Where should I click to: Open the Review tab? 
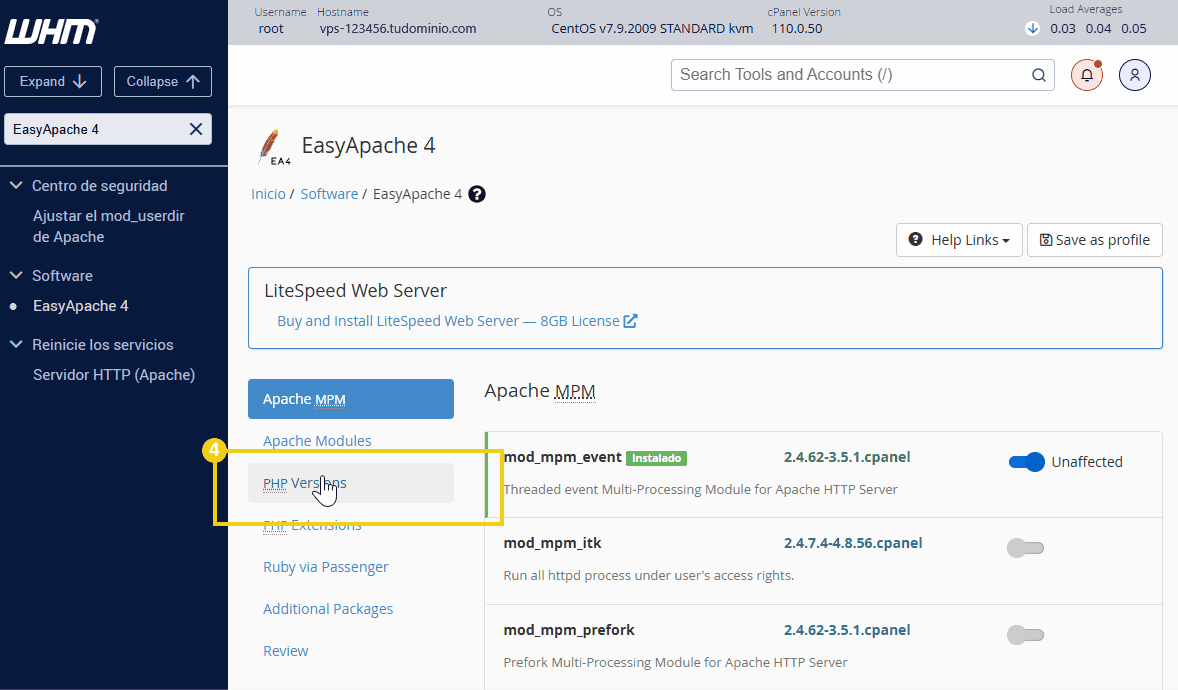(285, 651)
